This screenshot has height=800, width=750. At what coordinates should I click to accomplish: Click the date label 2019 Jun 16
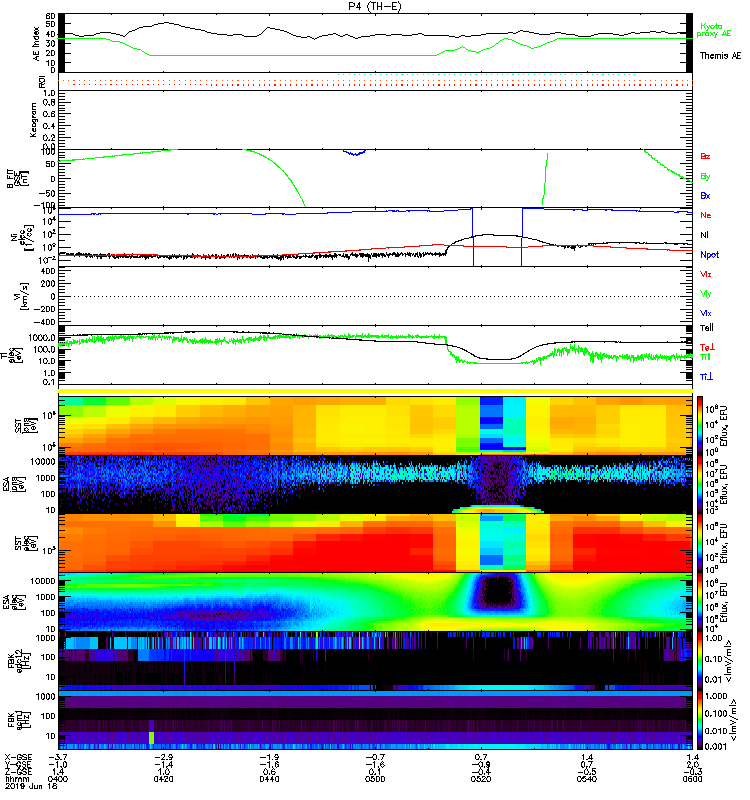tap(31, 786)
